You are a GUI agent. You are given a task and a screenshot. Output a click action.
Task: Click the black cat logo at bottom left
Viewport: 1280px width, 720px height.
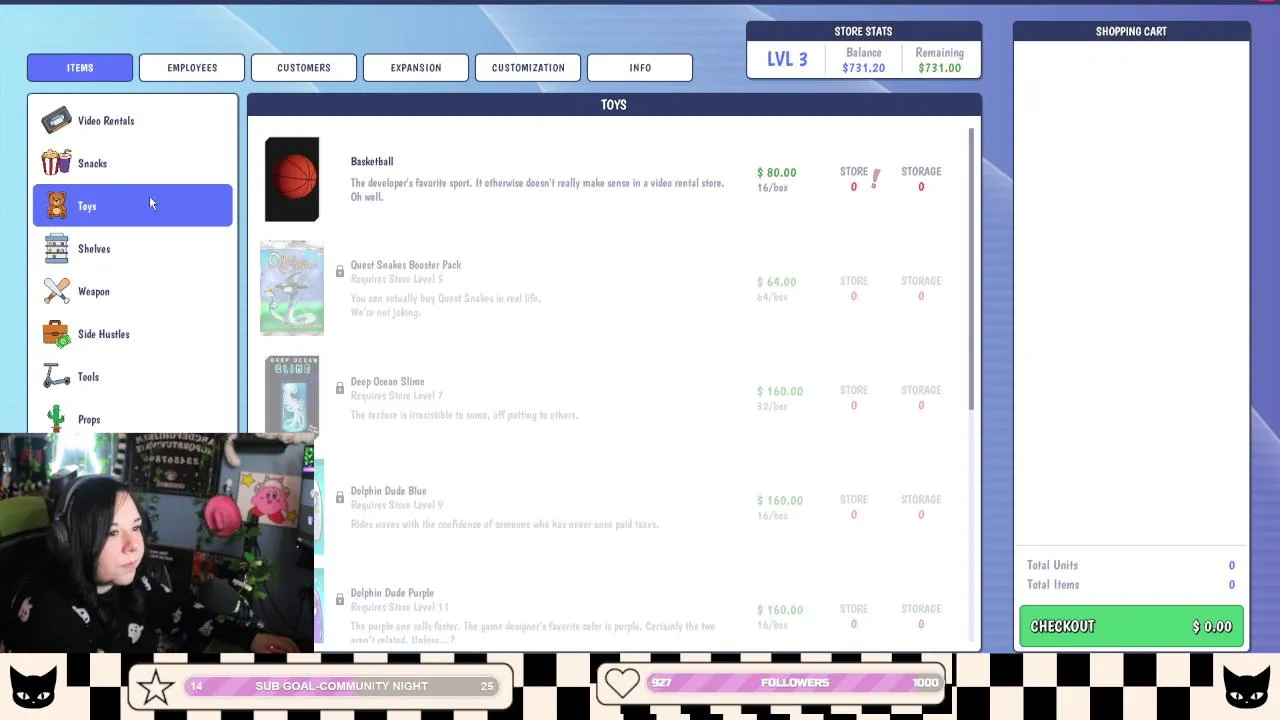33,688
